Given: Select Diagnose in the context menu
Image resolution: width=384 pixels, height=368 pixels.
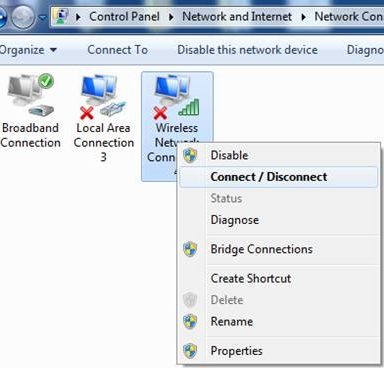Looking at the screenshot, I should [235, 220].
